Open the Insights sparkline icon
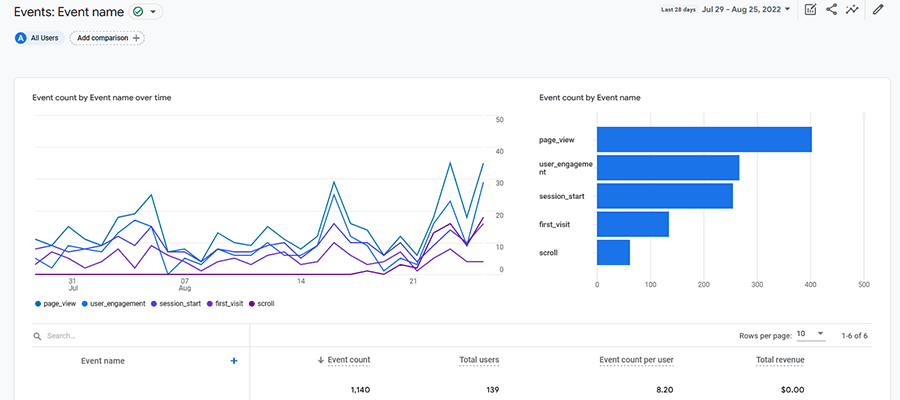Screen dimensions: 900x400 click(852, 10)
